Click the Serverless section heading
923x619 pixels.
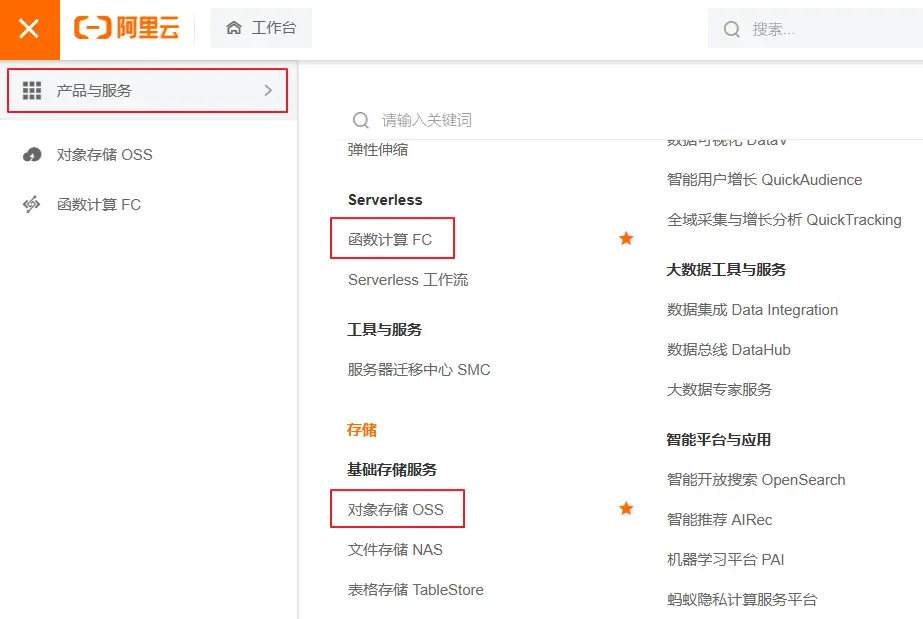tap(385, 199)
